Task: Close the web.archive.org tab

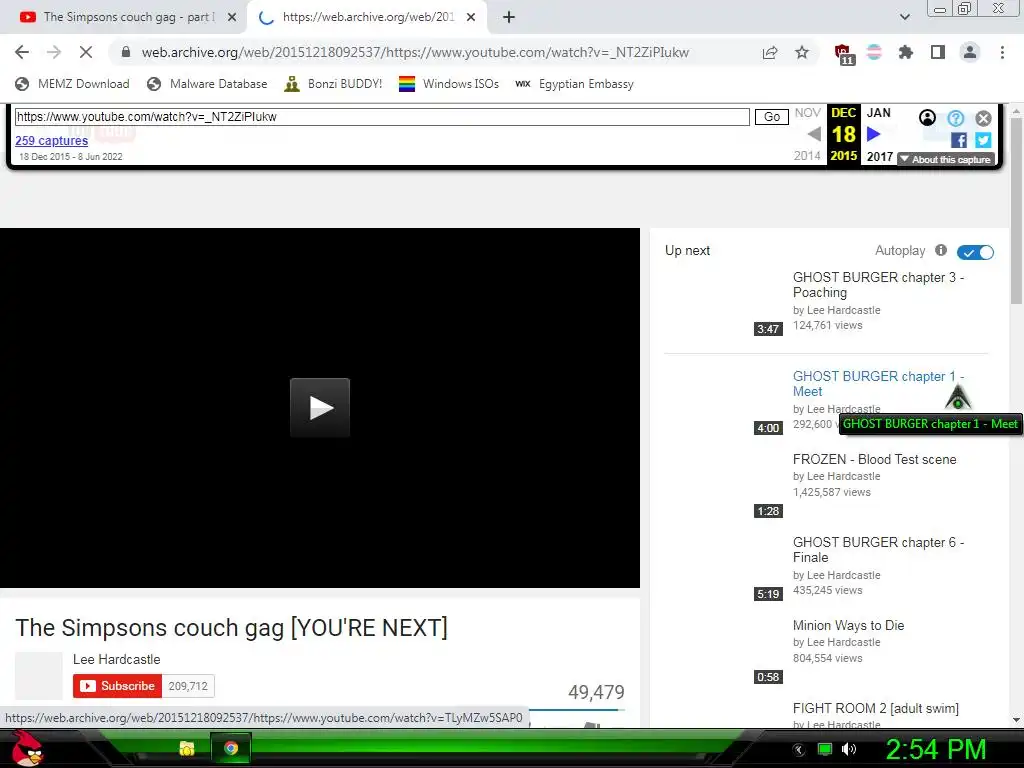Action: pyautogui.click(x=471, y=18)
